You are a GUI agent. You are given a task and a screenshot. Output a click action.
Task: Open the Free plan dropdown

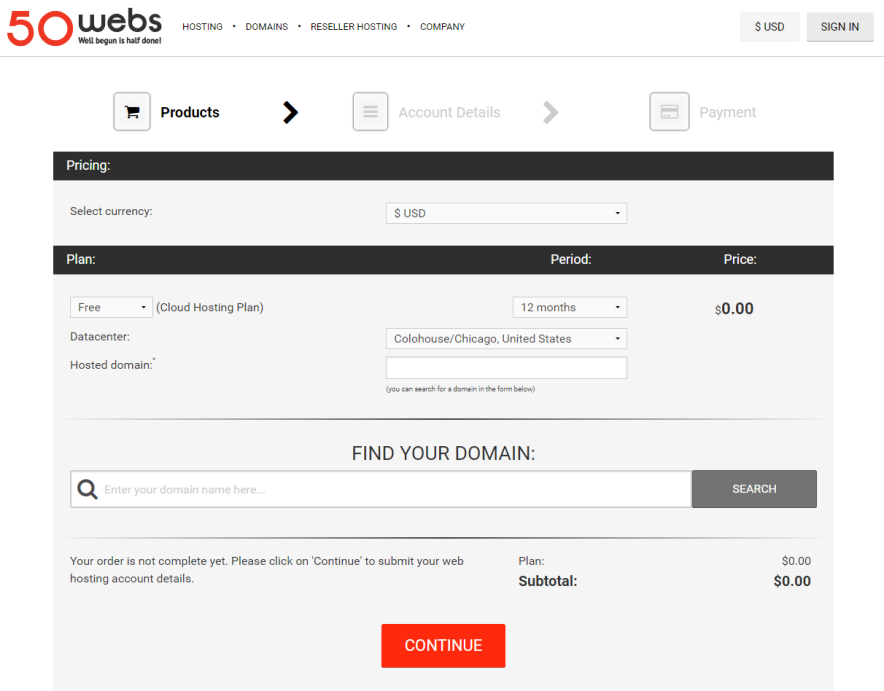[x=111, y=307]
